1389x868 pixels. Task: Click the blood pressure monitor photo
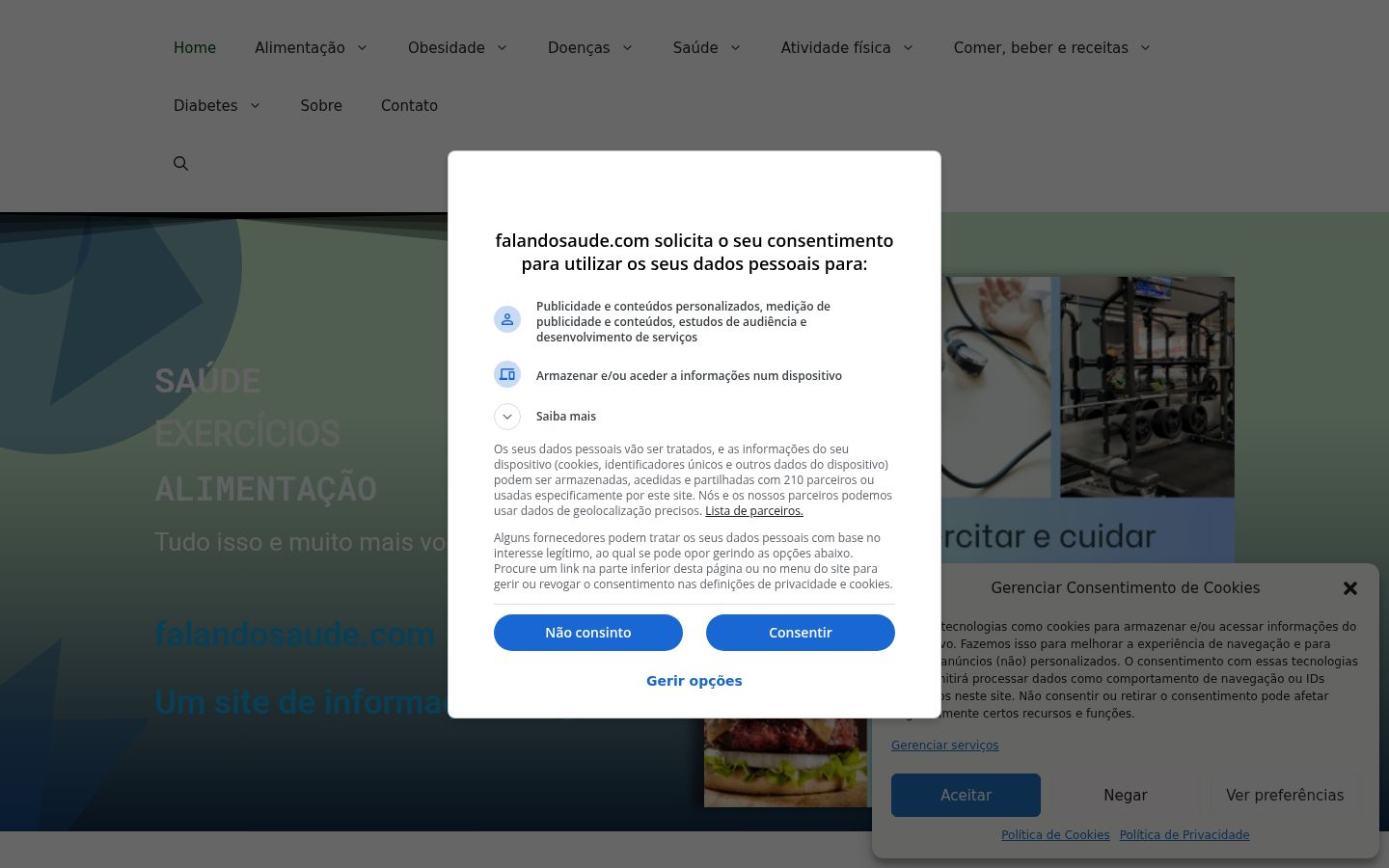click(x=996, y=387)
